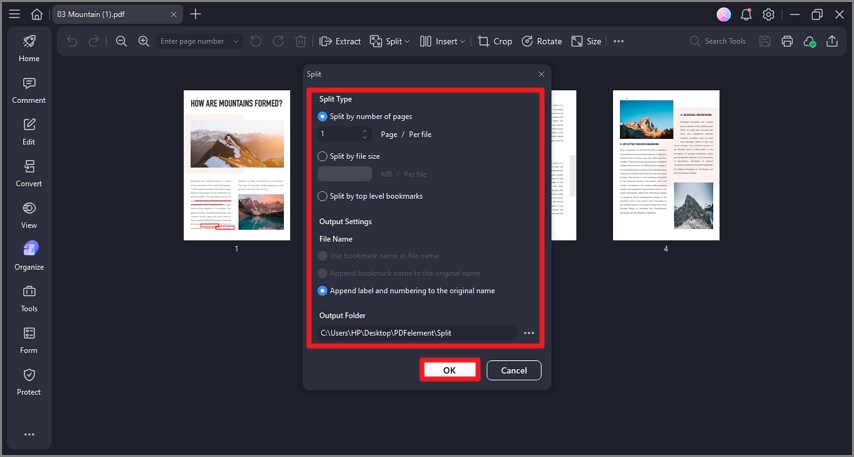Image resolution: width=854 pixels, height=457 pixels.
Task: Click Extract in the toolbar
Action: [340, 41]
